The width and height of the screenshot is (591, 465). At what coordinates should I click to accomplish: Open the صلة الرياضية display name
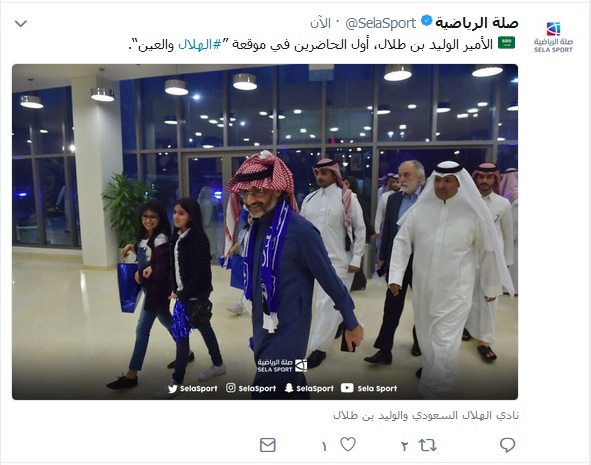pyautogui.click(x=477, y=23)
